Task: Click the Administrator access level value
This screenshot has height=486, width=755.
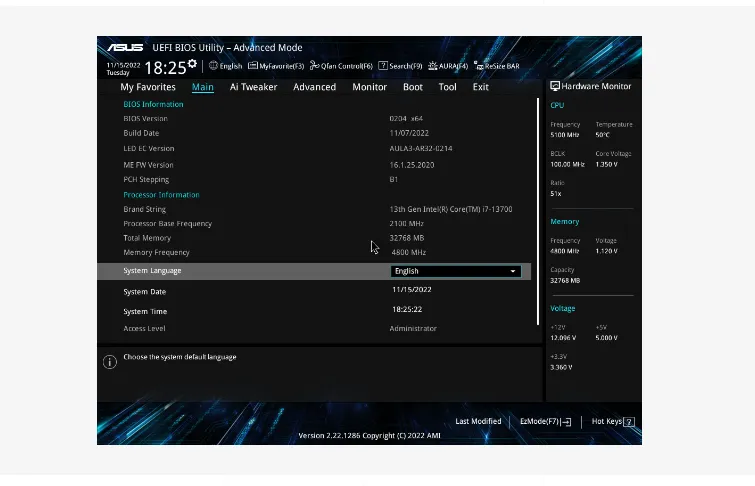Action: click(x=413, y=328)
